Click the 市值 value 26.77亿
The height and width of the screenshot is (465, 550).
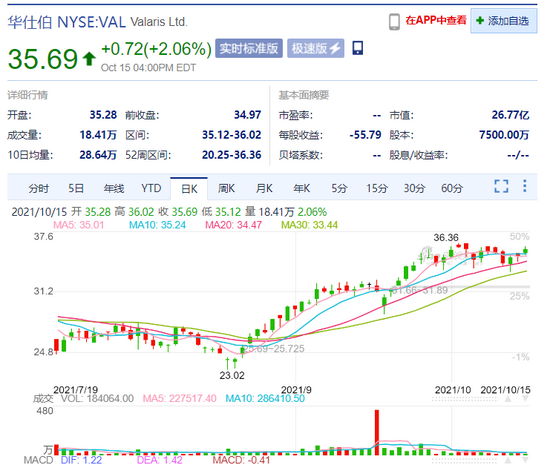[x=510, y=115]
